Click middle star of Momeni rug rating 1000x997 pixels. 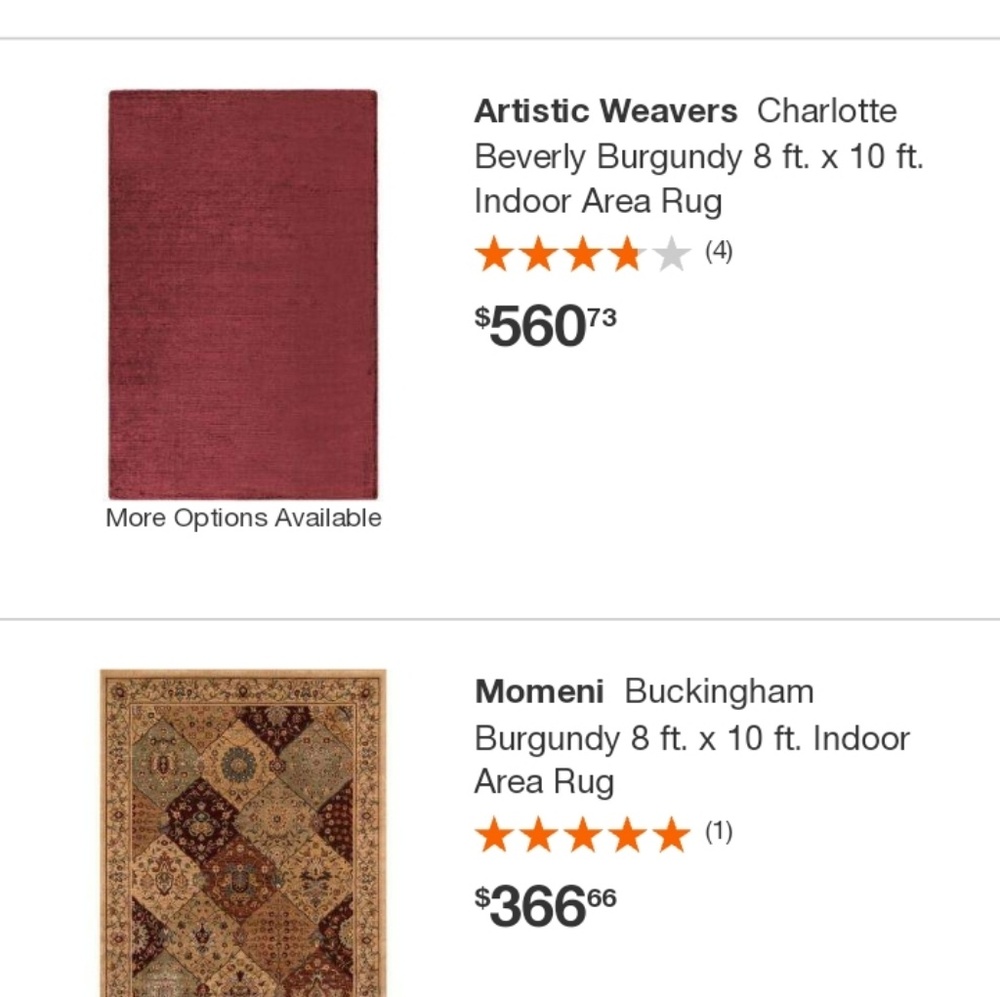click(x=582, y=834)
